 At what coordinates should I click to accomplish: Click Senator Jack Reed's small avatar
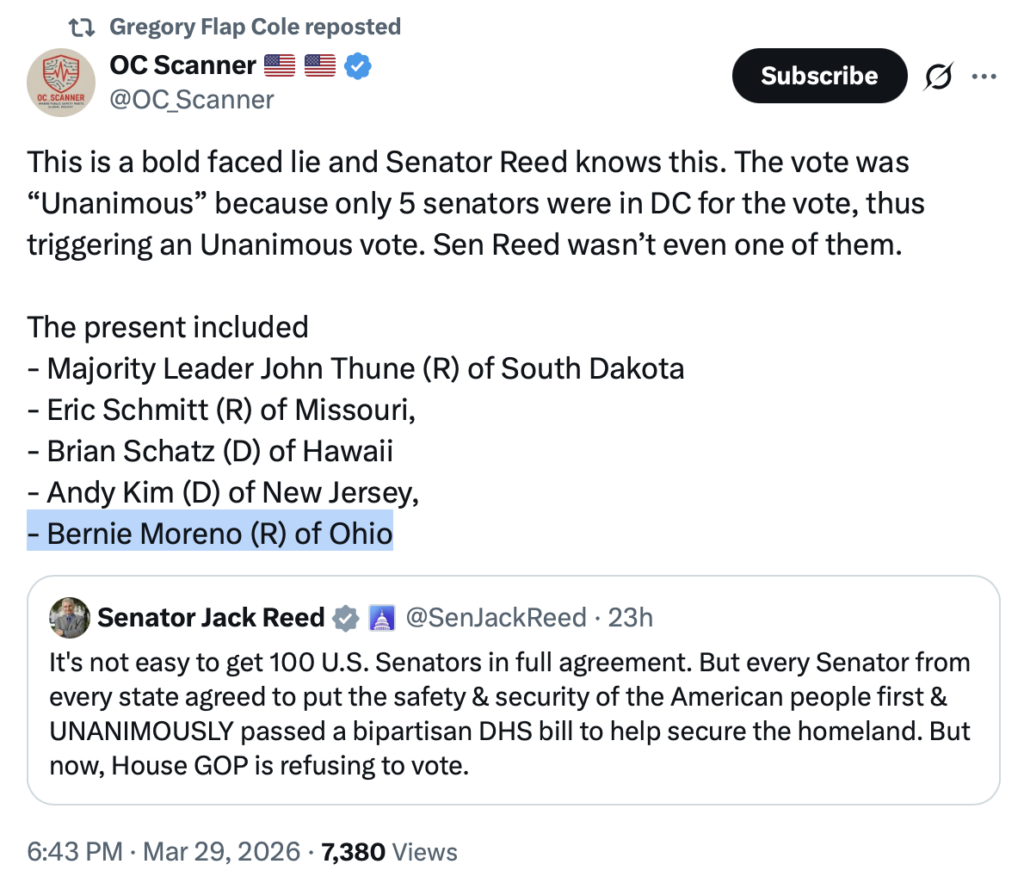(69, 618)
